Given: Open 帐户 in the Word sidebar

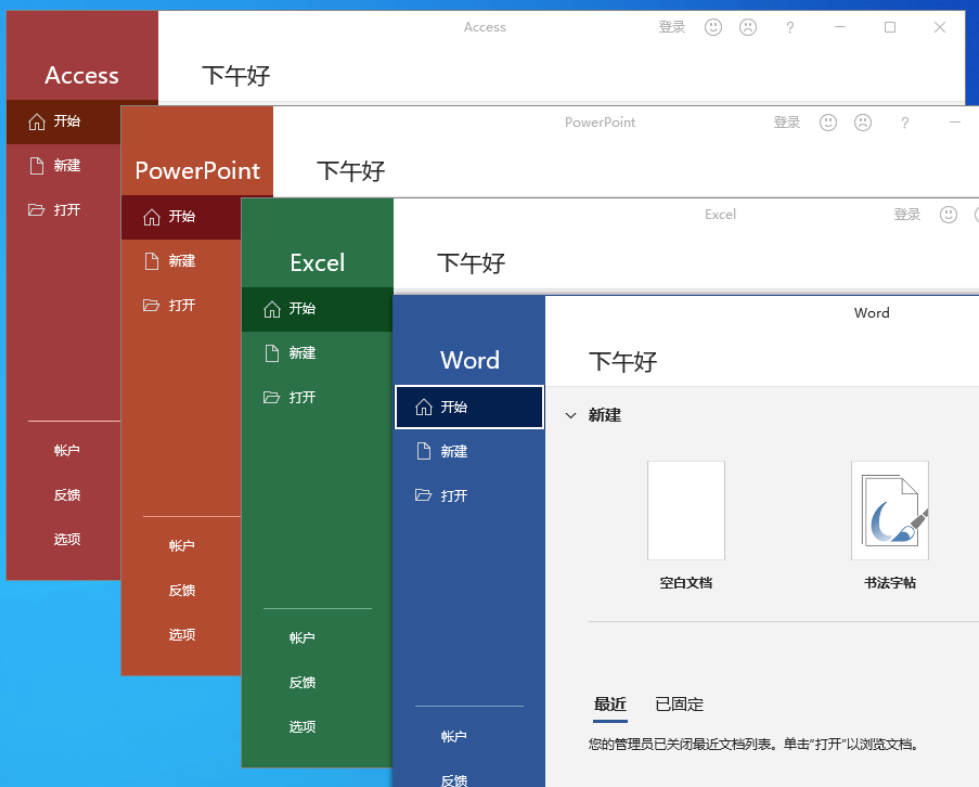Looking at the screenshot, I should click(454, 736).
